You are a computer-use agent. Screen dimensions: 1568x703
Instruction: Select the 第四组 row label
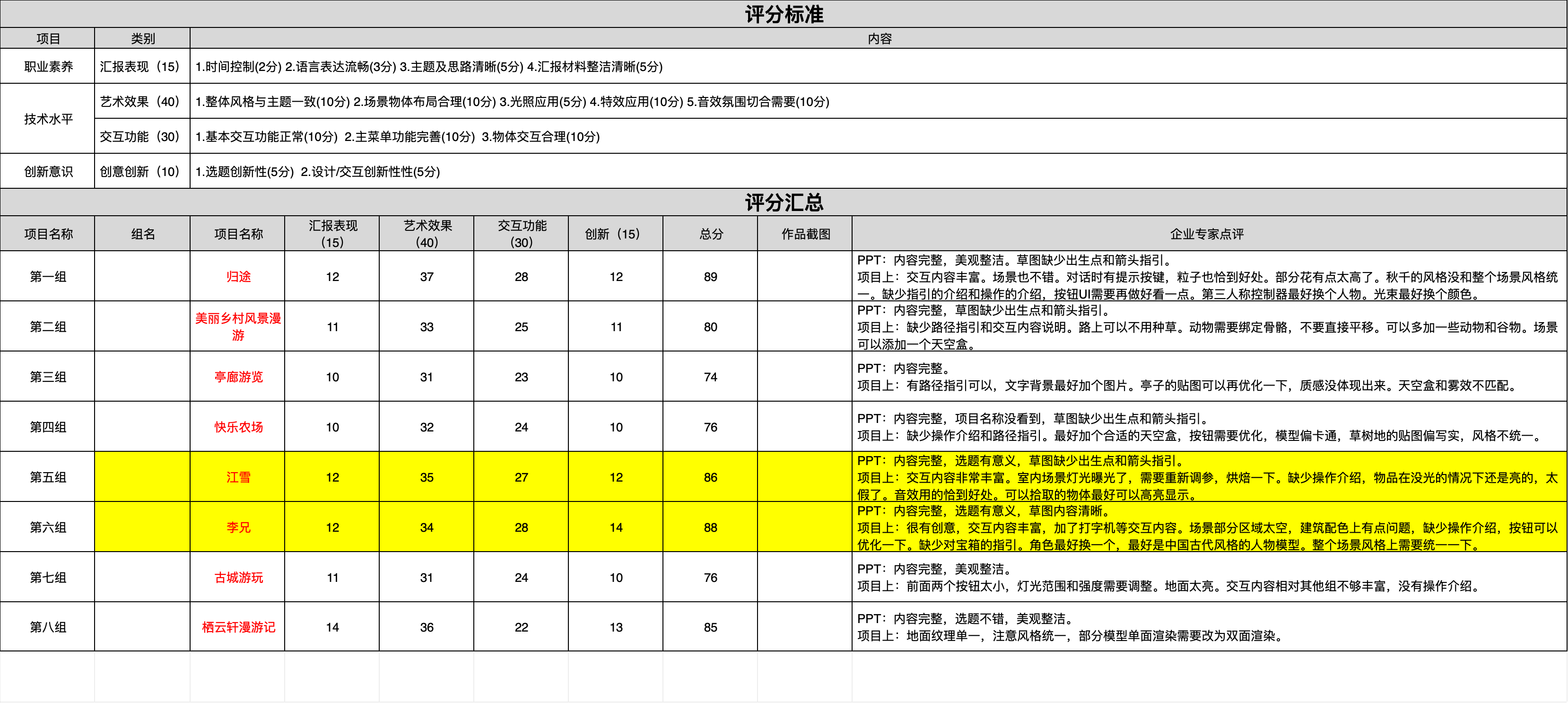pyautogui.click(x=47, y=427)
